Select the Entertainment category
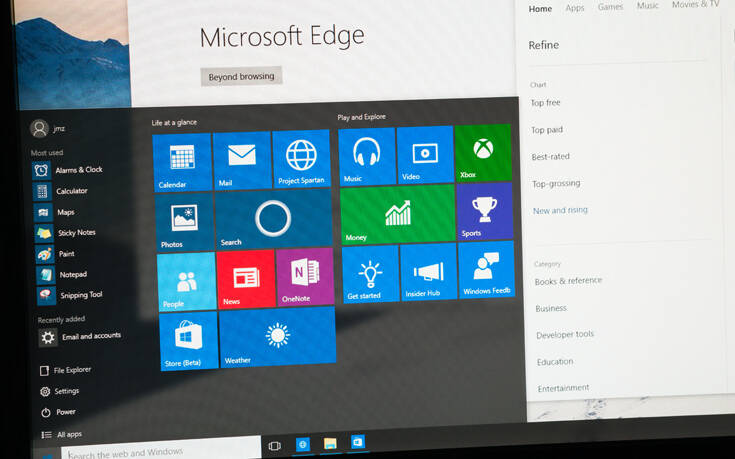 pyautogui.click(x=563, y=388)
